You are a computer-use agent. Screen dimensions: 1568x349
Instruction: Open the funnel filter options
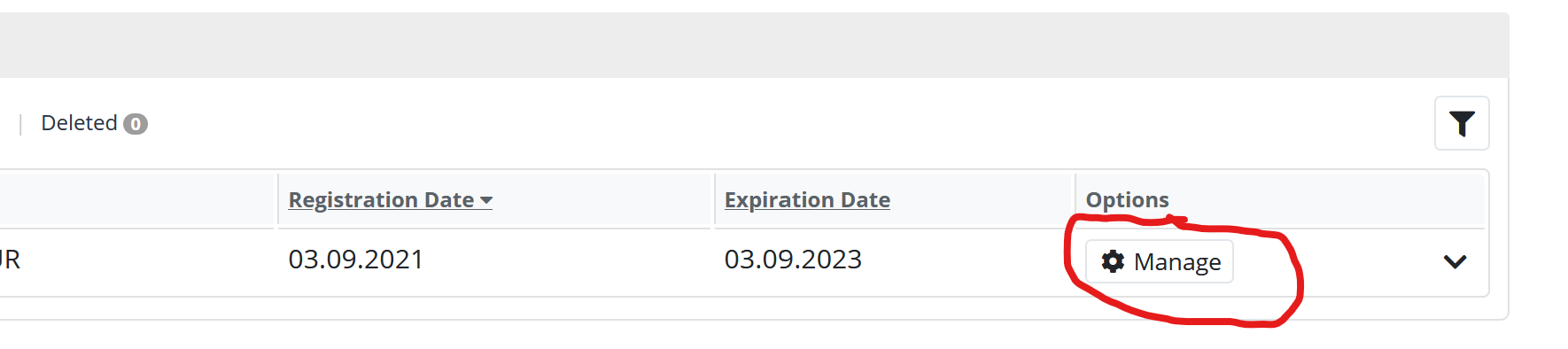click(x=1462, y=123)
